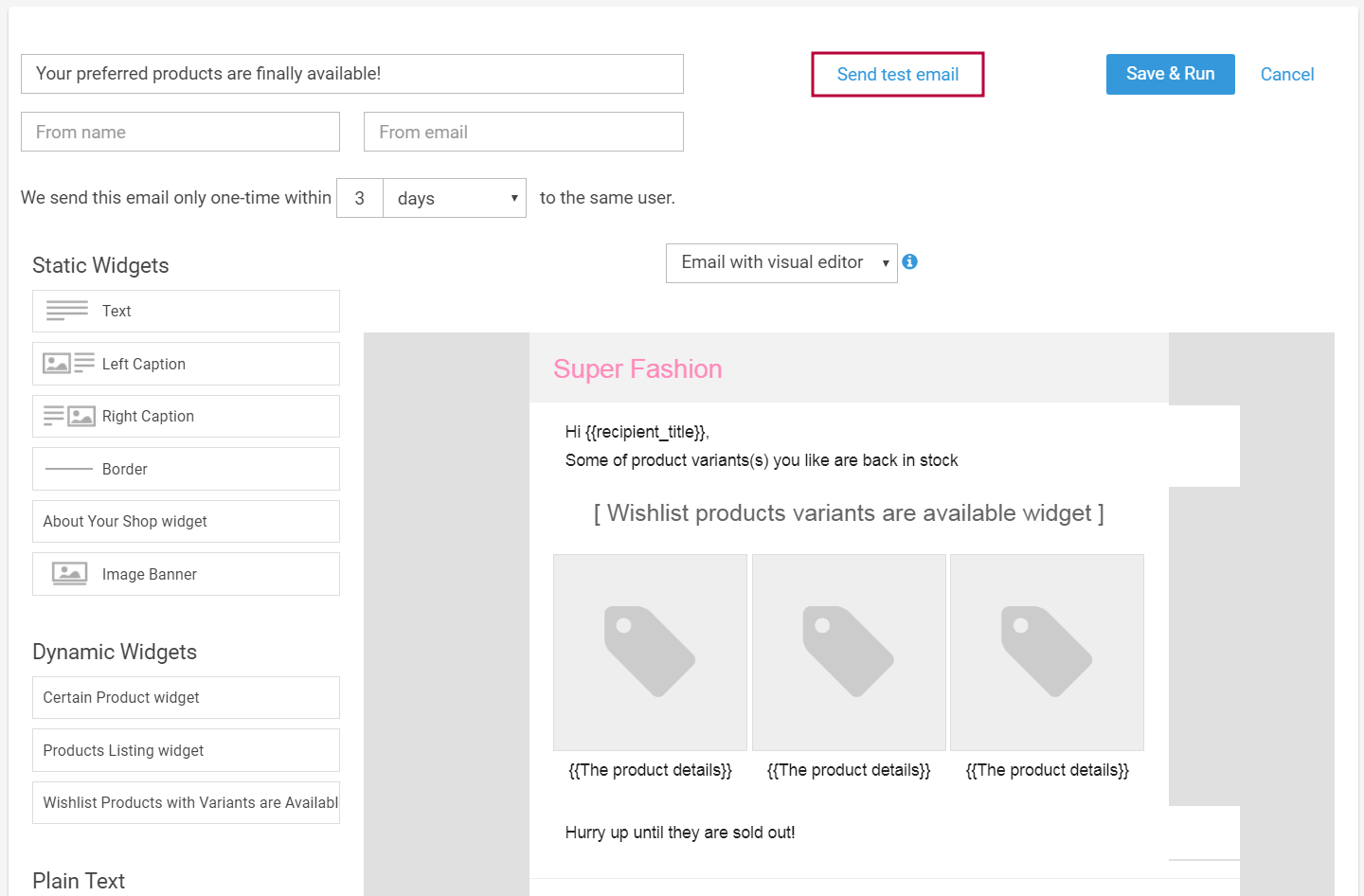Screen dimensions: 1364x896
Task: Select Wishlist Products with Variants widget
Action: [186, 802]
